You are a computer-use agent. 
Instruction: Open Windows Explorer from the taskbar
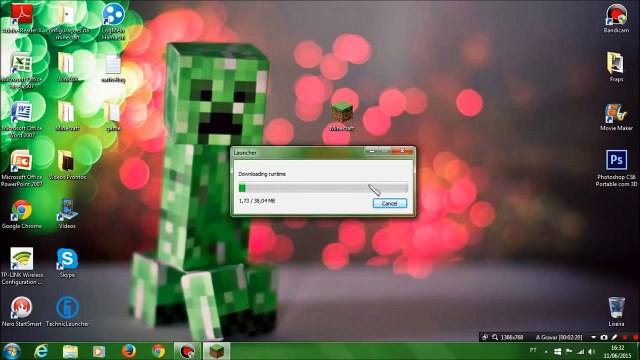click(70, 351)
